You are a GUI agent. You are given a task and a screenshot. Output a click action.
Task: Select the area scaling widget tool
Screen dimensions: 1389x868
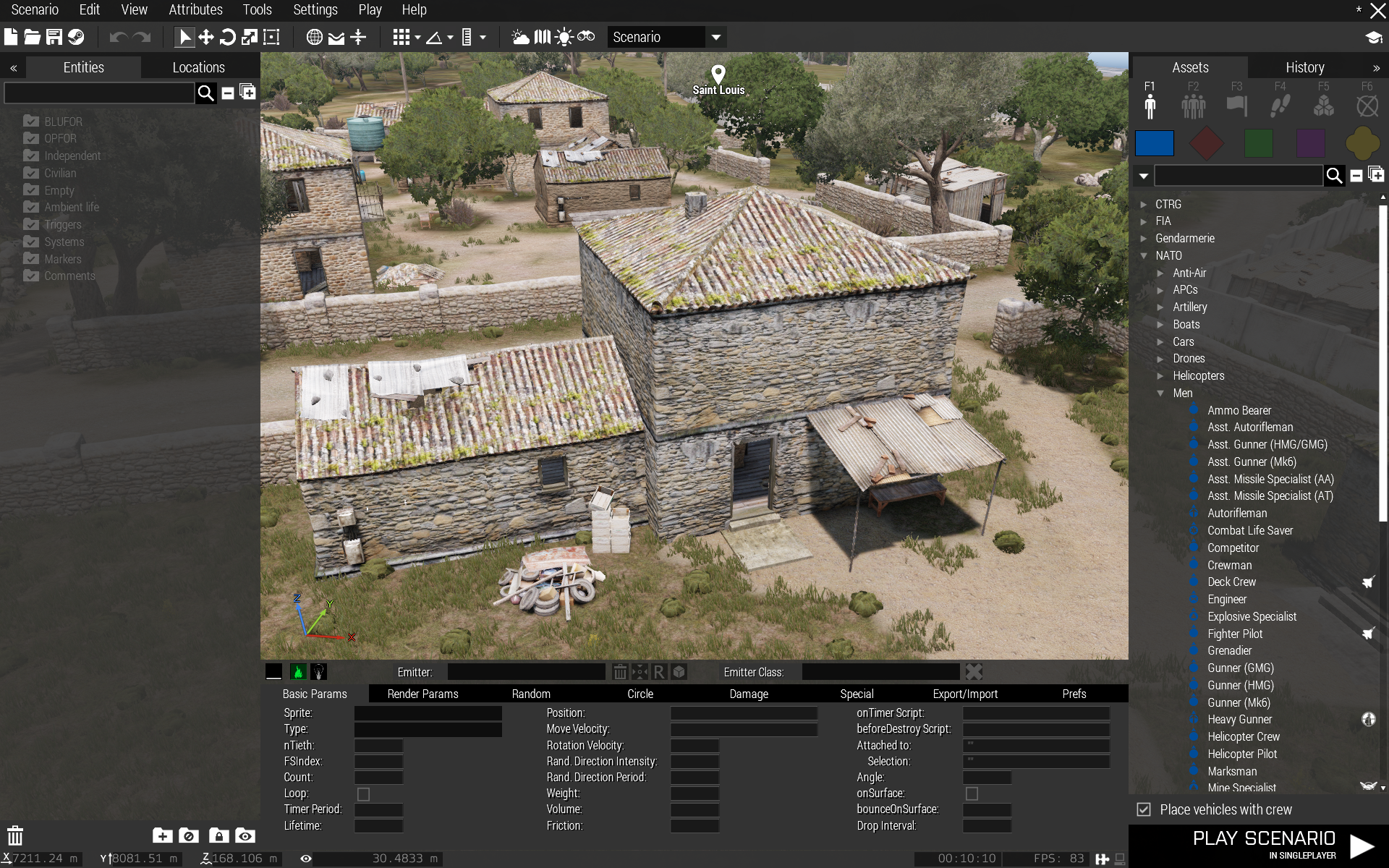click(x=271, y=37)
